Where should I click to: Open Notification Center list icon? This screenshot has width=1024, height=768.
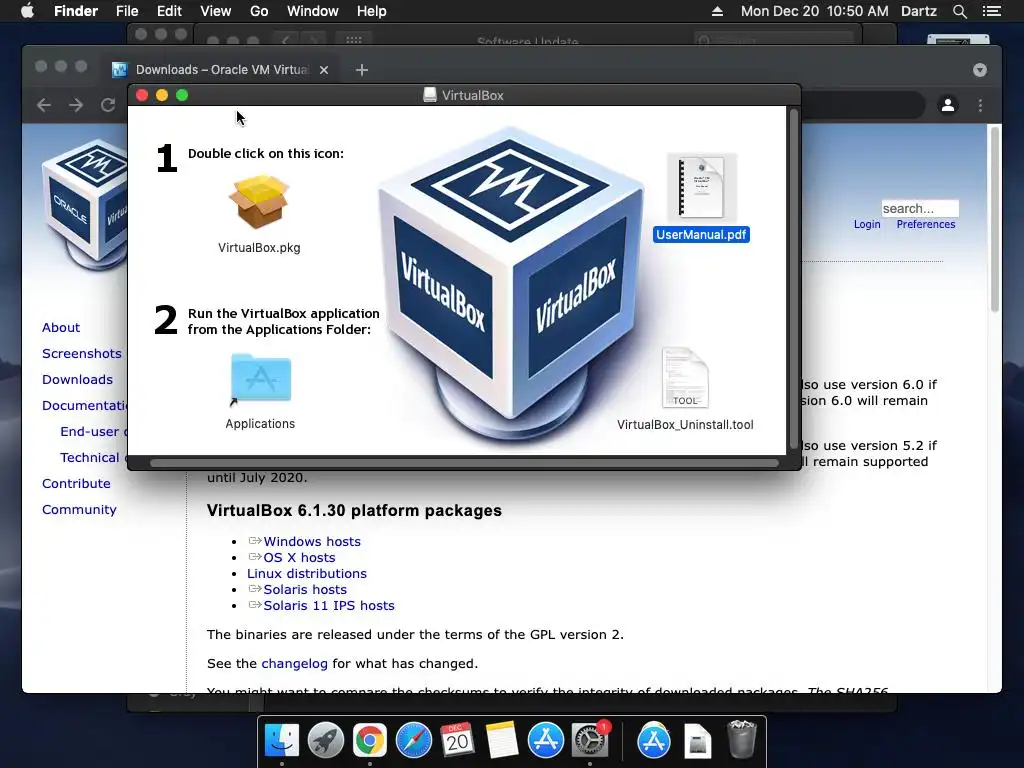tap(991, 11)
